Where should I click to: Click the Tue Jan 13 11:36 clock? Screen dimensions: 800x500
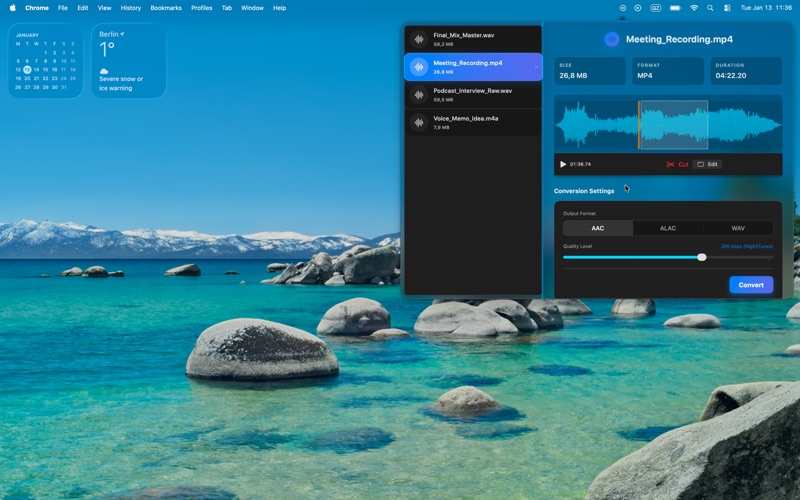tap(766, 8)
